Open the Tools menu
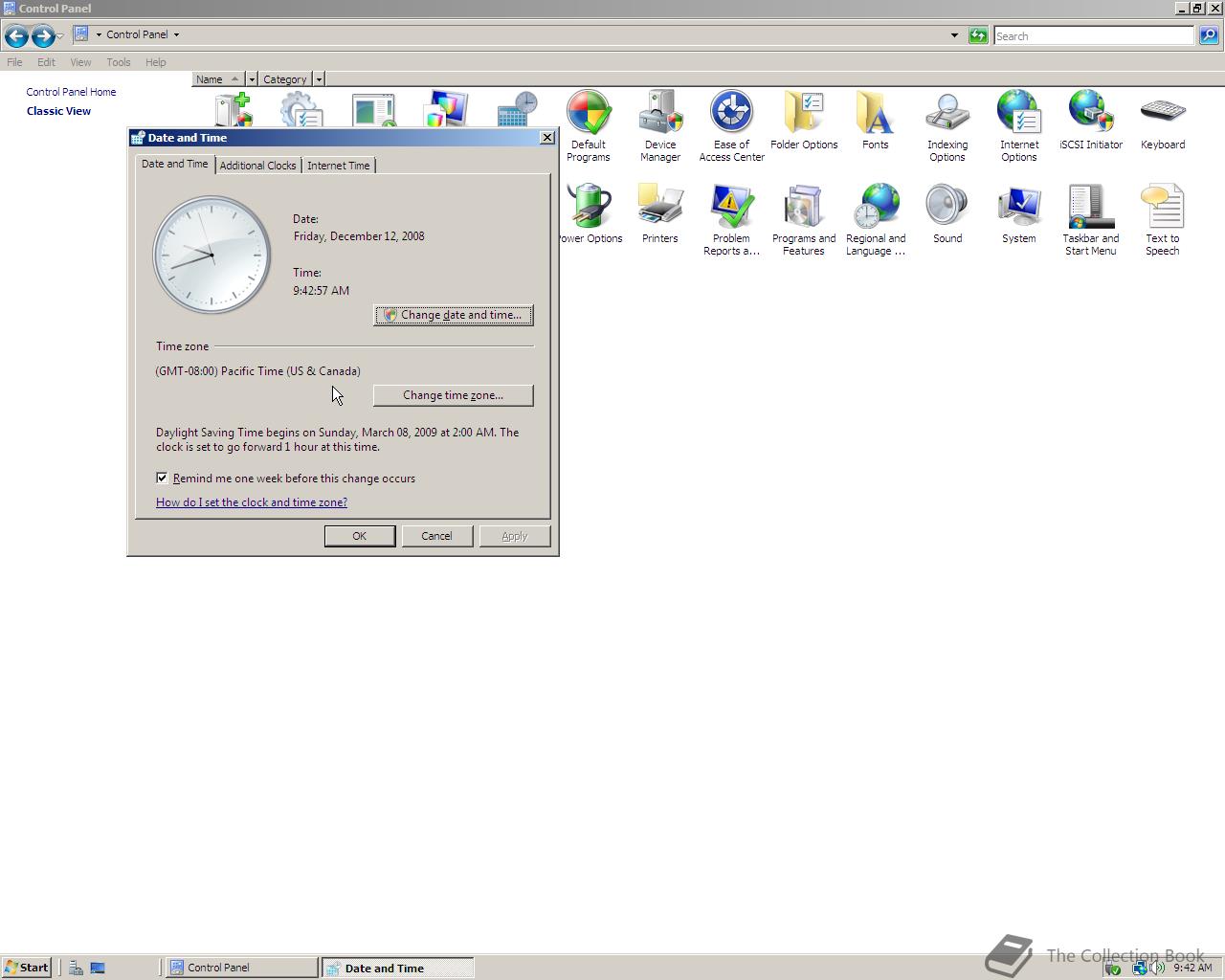The image size is (1225, 980). (119, 62)
